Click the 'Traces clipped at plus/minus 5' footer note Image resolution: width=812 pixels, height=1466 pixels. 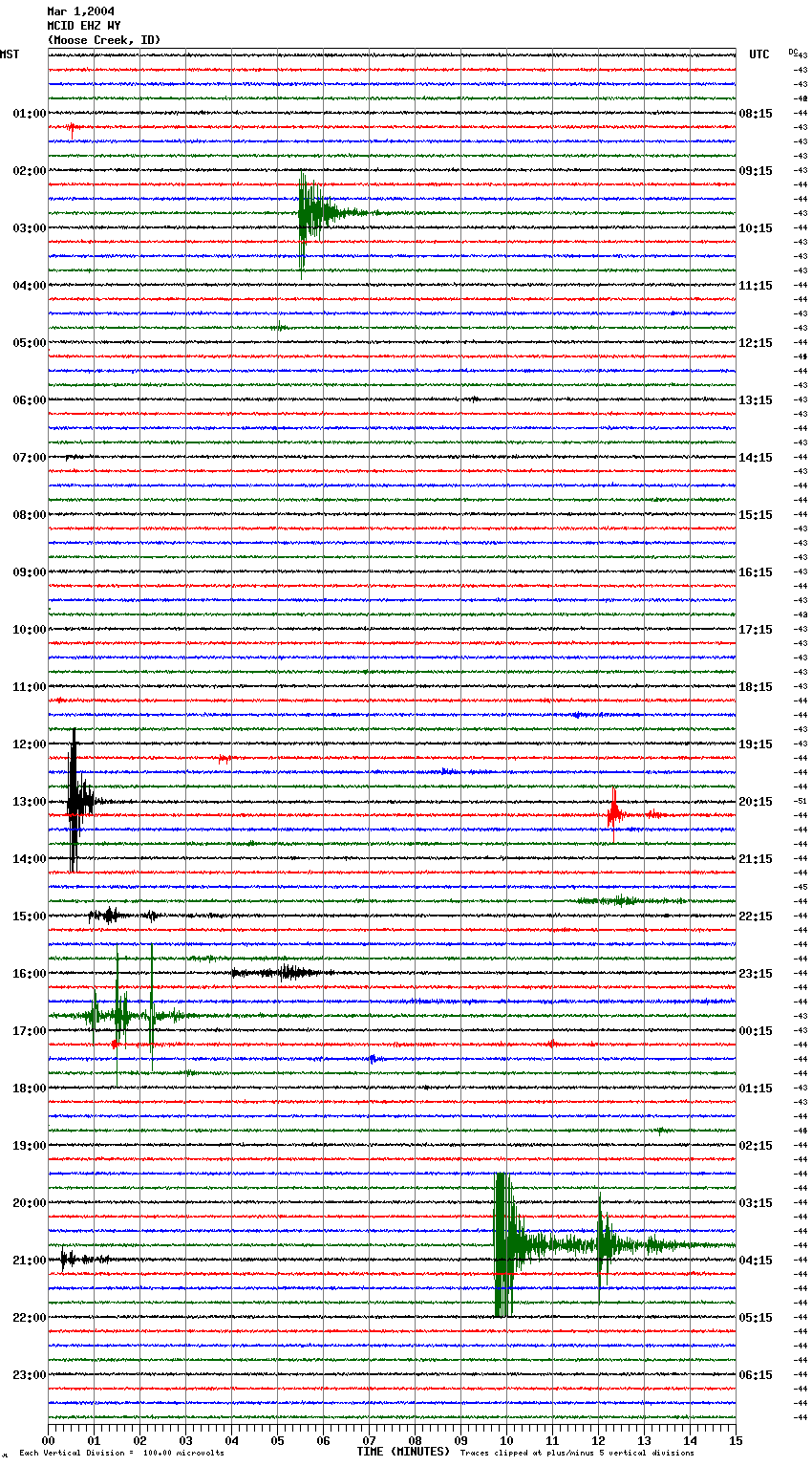click(x=578, y=1453)
